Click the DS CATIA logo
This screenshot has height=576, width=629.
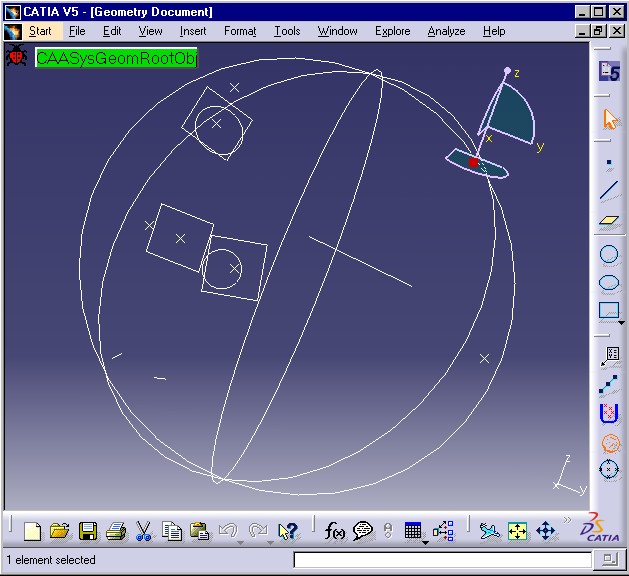tap(599, 528)
